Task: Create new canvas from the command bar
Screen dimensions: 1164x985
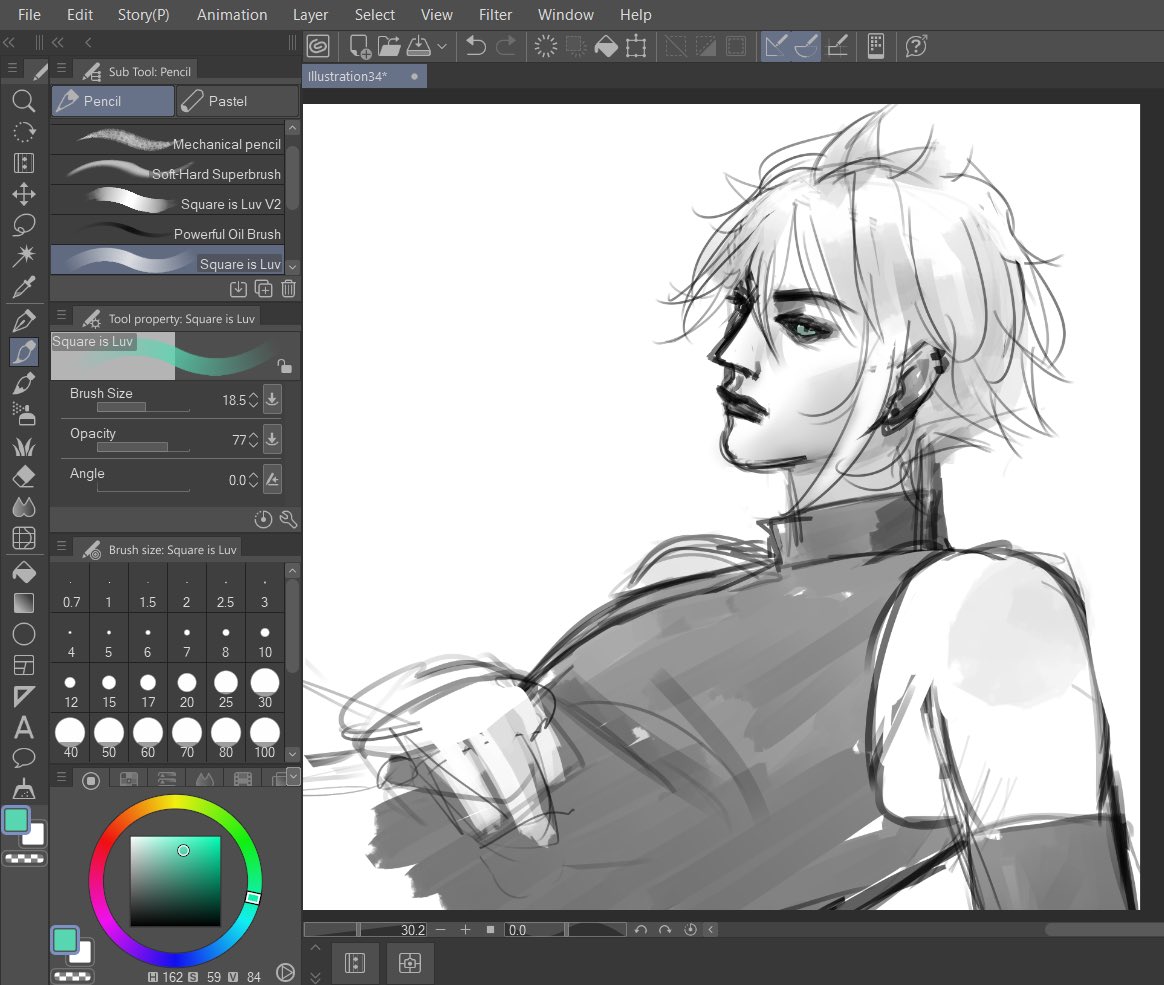Action: point(360,46)
